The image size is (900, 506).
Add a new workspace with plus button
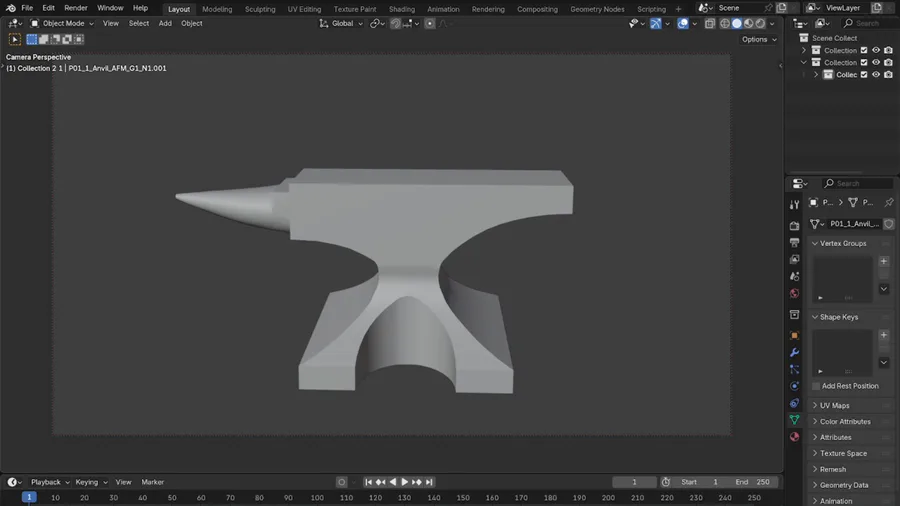click(678, 9)
